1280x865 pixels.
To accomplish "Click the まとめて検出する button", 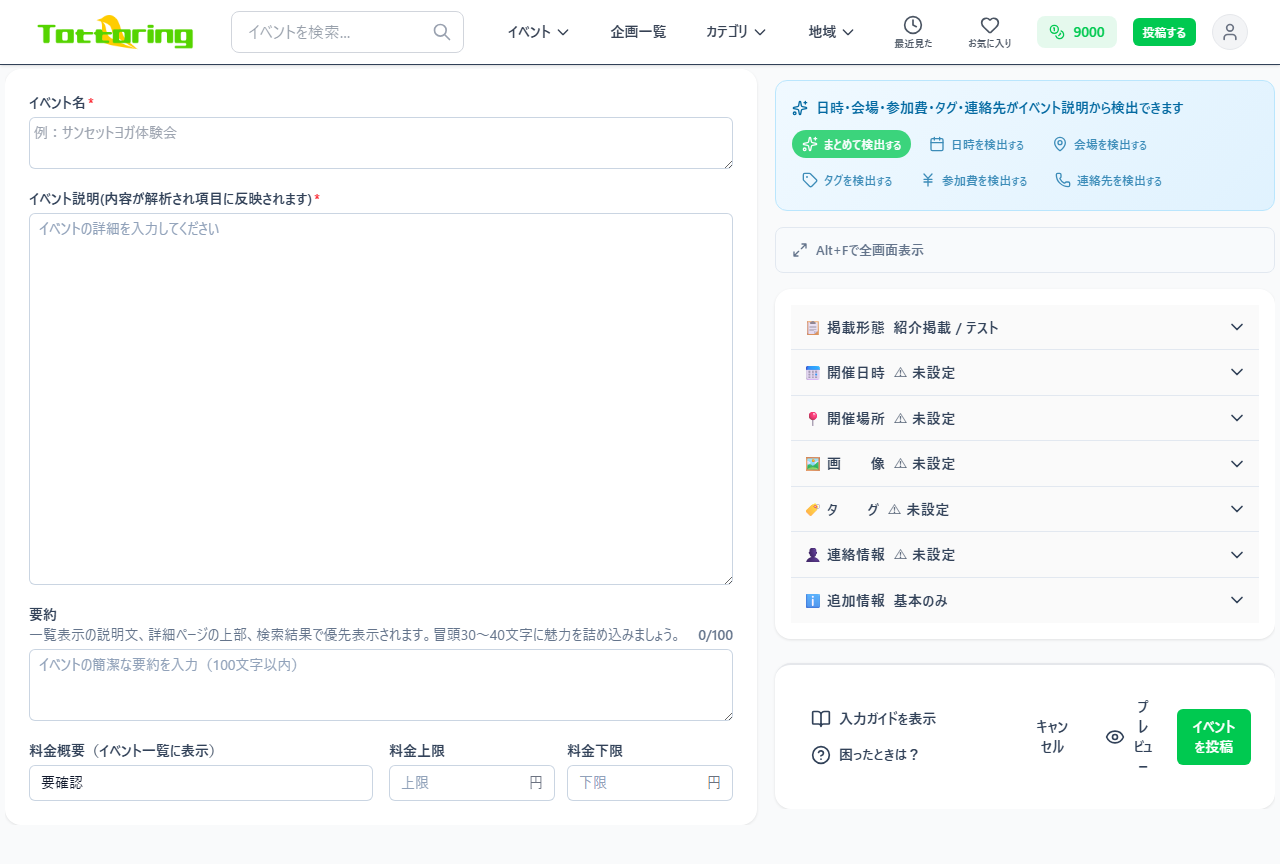I will tap(851, 144).
